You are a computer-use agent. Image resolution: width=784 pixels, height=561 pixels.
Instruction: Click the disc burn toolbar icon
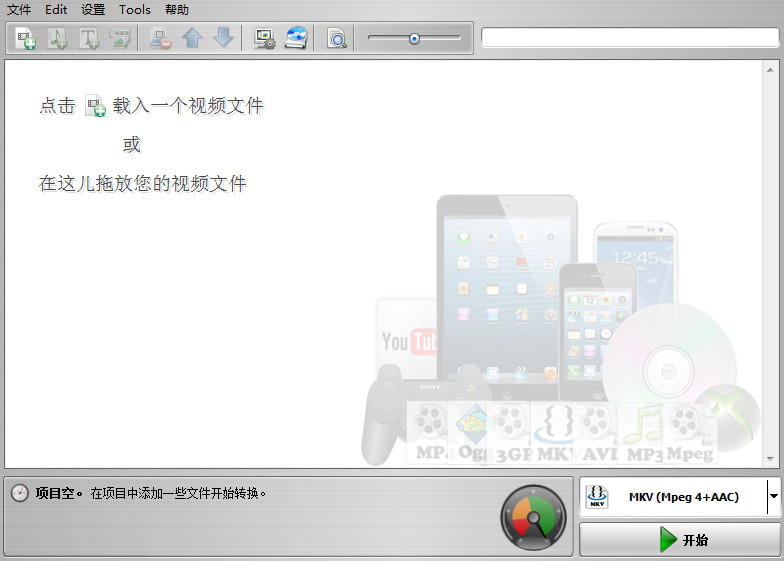(x=296, y=39)
